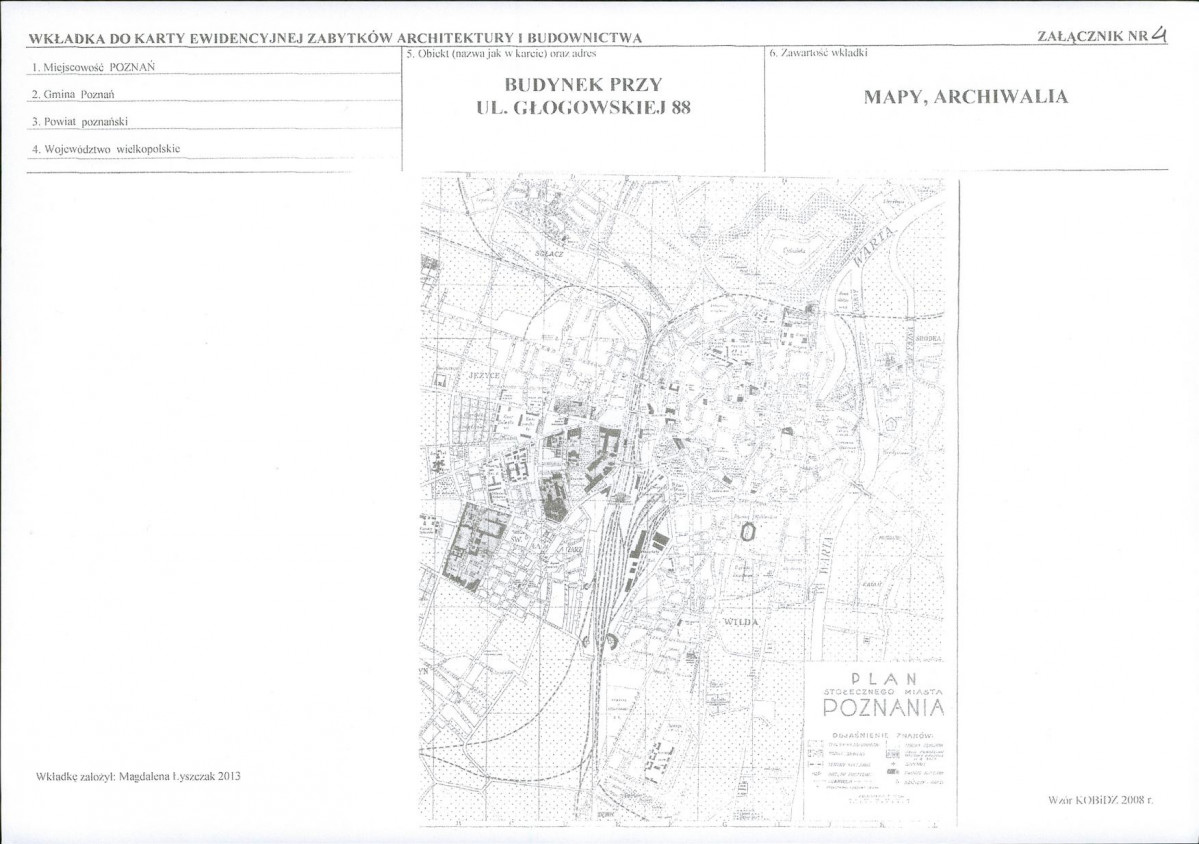The image size is (1199, 844).
Task: Click the "SOŁACZ" district label on the map
Action: click(x=550, y=253)
